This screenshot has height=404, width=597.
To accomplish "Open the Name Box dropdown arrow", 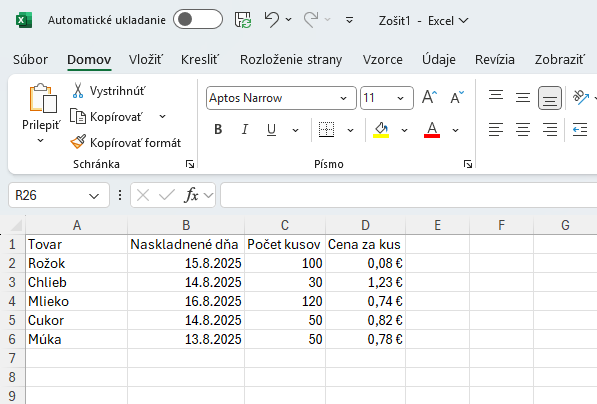I will 94,196.
